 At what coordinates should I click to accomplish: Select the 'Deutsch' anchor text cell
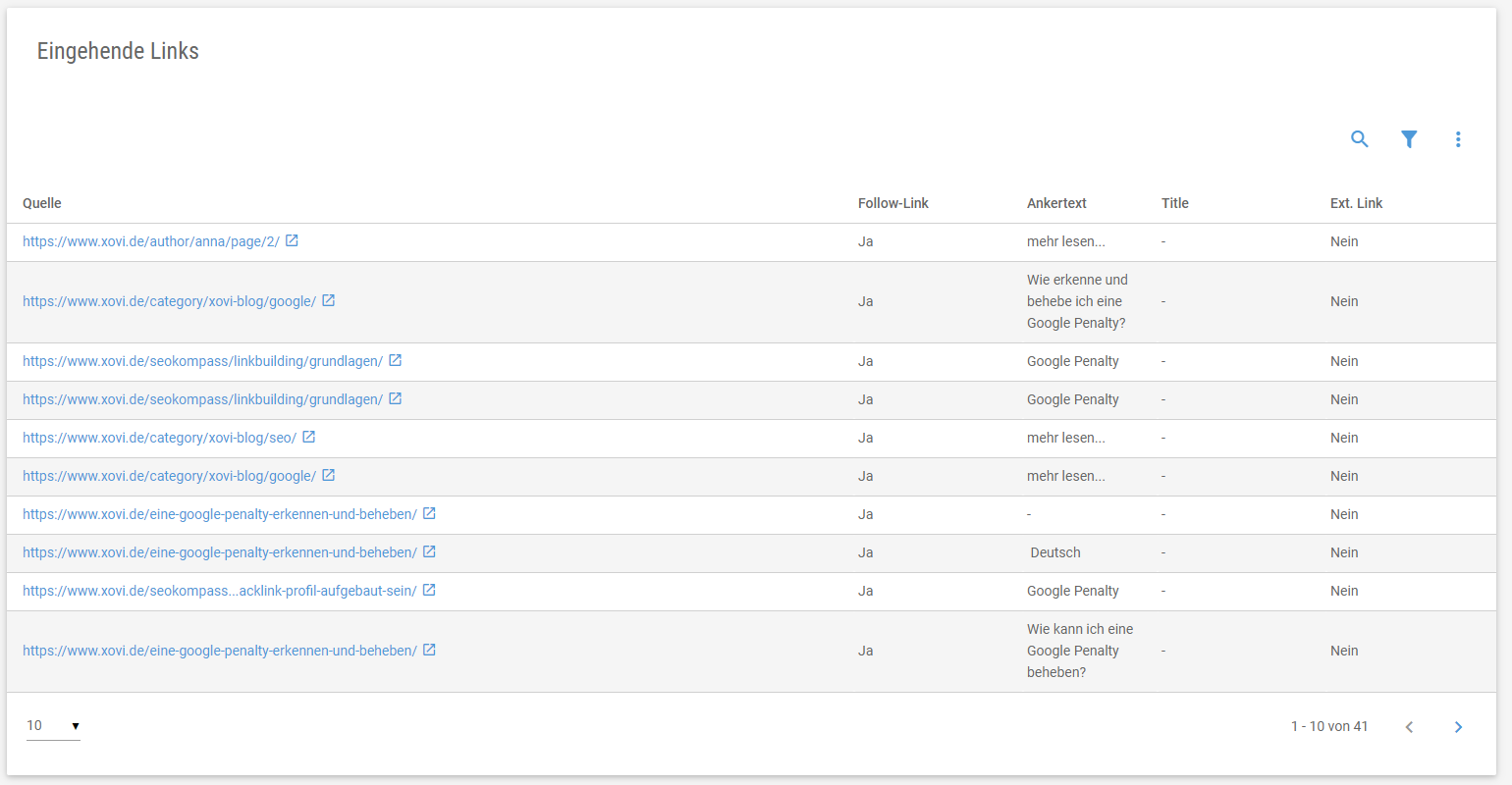click(1055, 552)
